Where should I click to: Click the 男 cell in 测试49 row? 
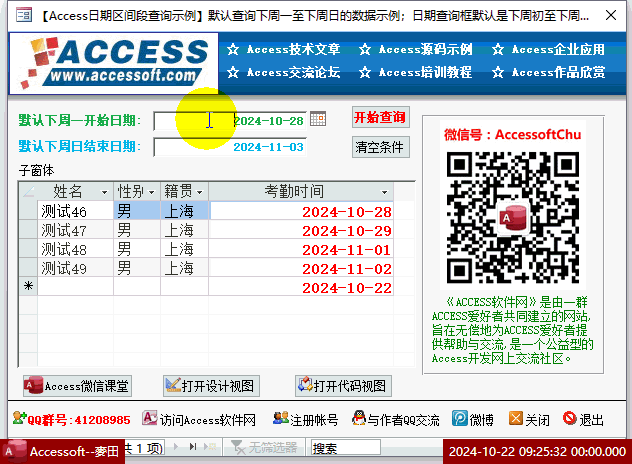(x=137, y=268)
